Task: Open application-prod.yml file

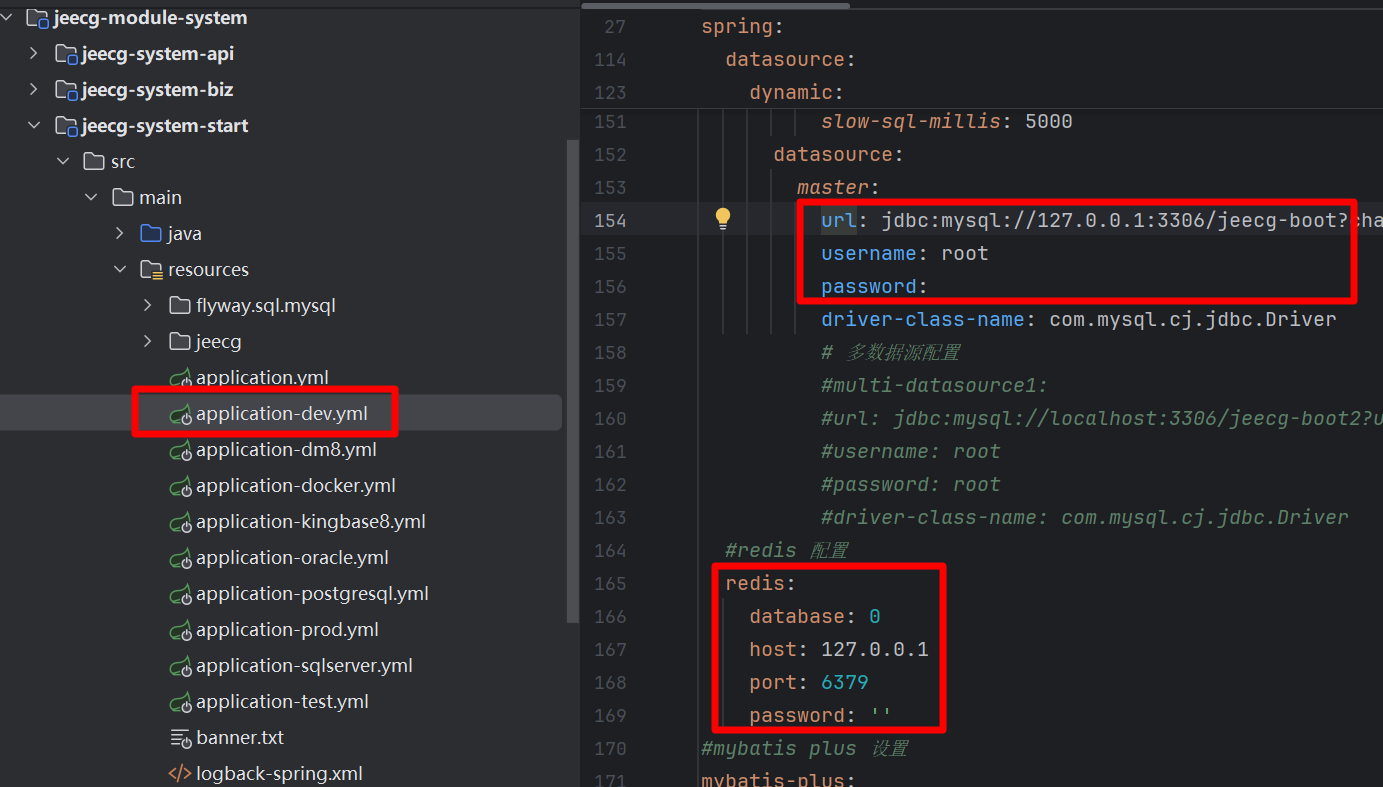Action: pos(287,630)
